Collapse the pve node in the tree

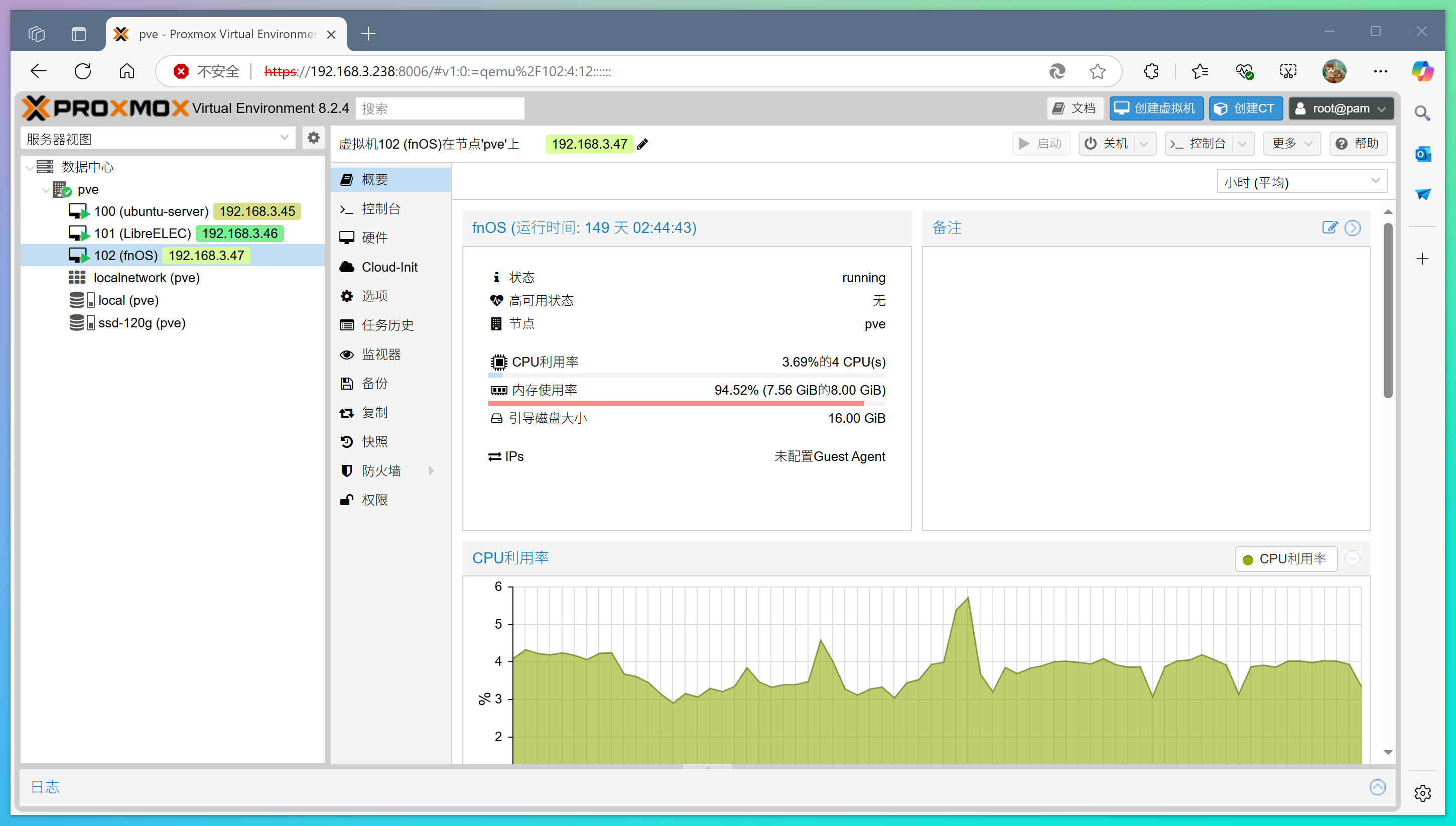pyautogui.click(x=46, y=189)
